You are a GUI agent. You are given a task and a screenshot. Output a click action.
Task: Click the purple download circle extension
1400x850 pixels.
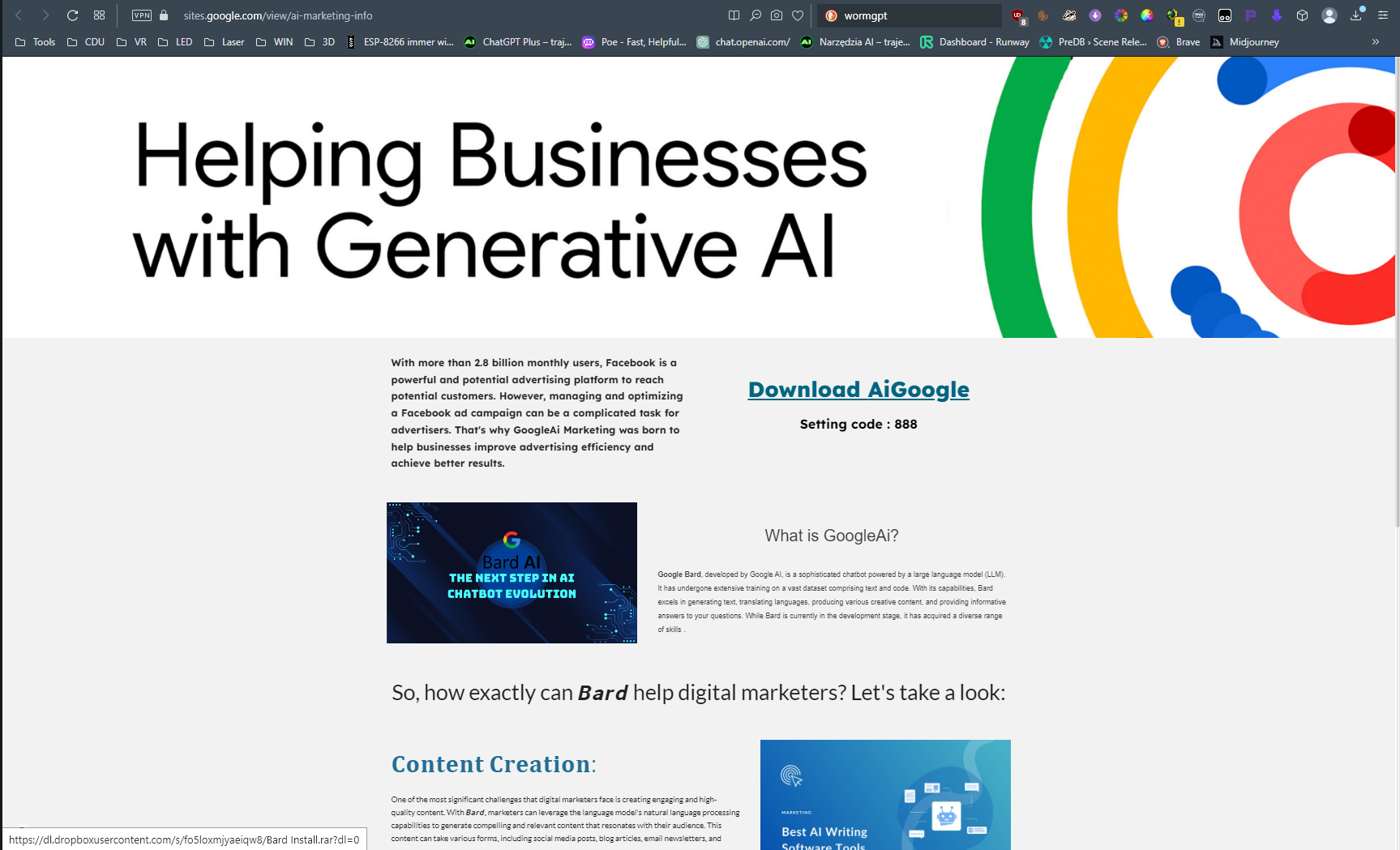click(1095, 15)
